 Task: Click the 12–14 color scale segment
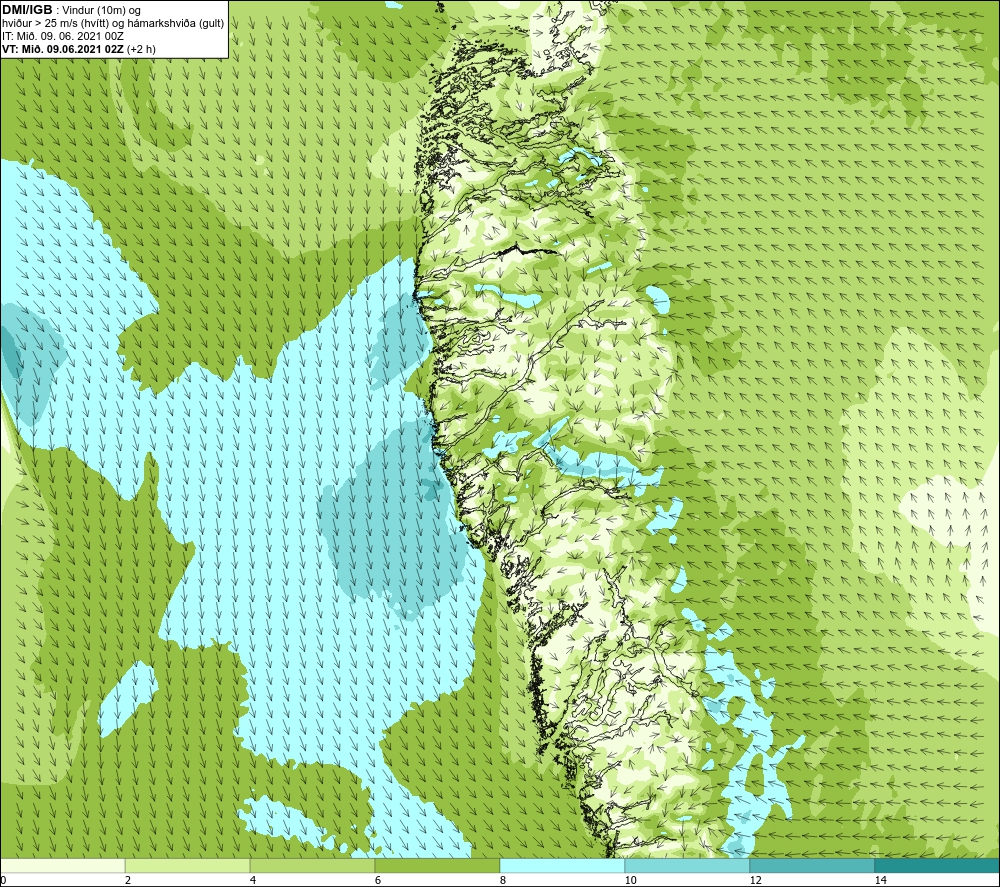pyautogui.click(x=812, y=866)
